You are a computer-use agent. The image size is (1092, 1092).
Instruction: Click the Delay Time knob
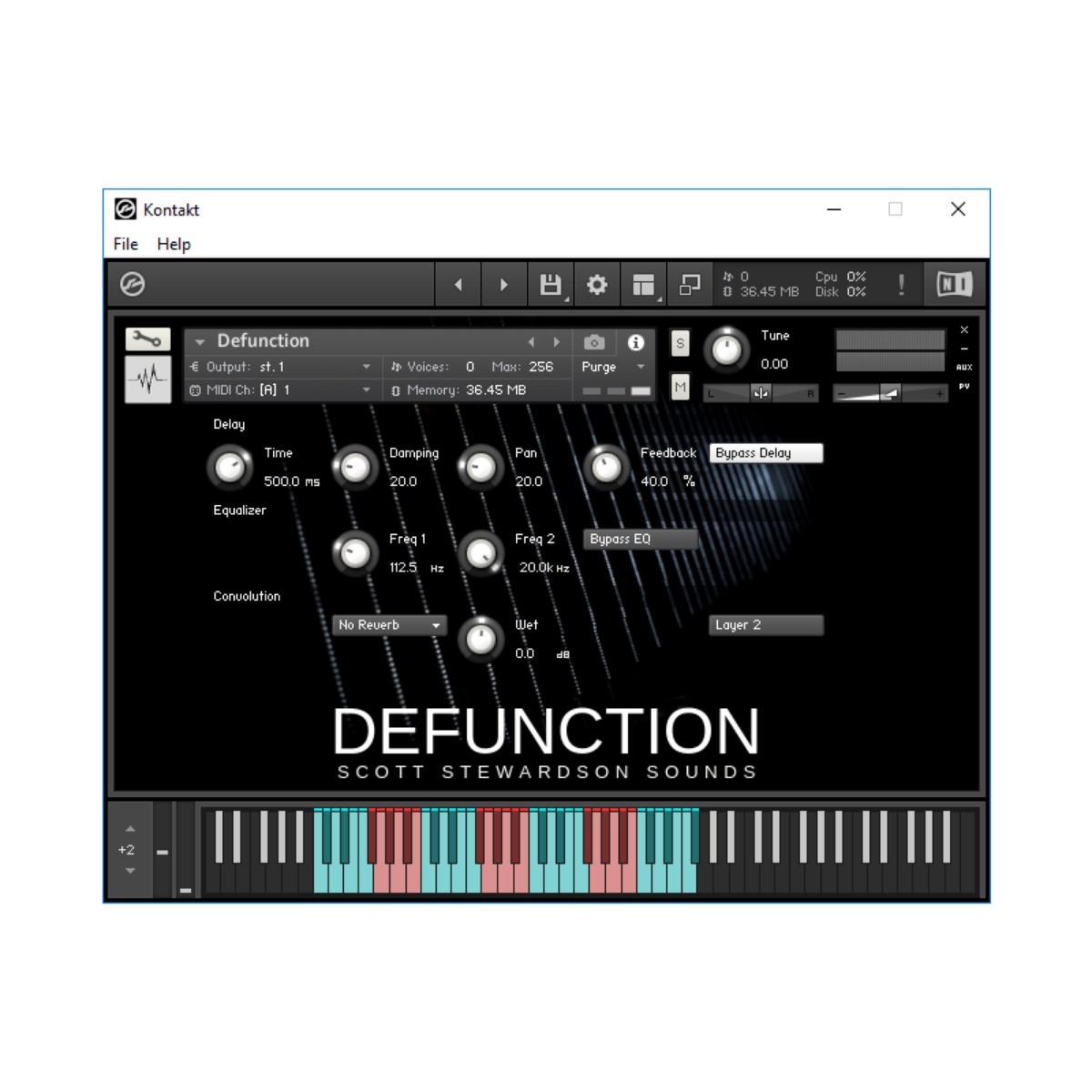[230, 468]
